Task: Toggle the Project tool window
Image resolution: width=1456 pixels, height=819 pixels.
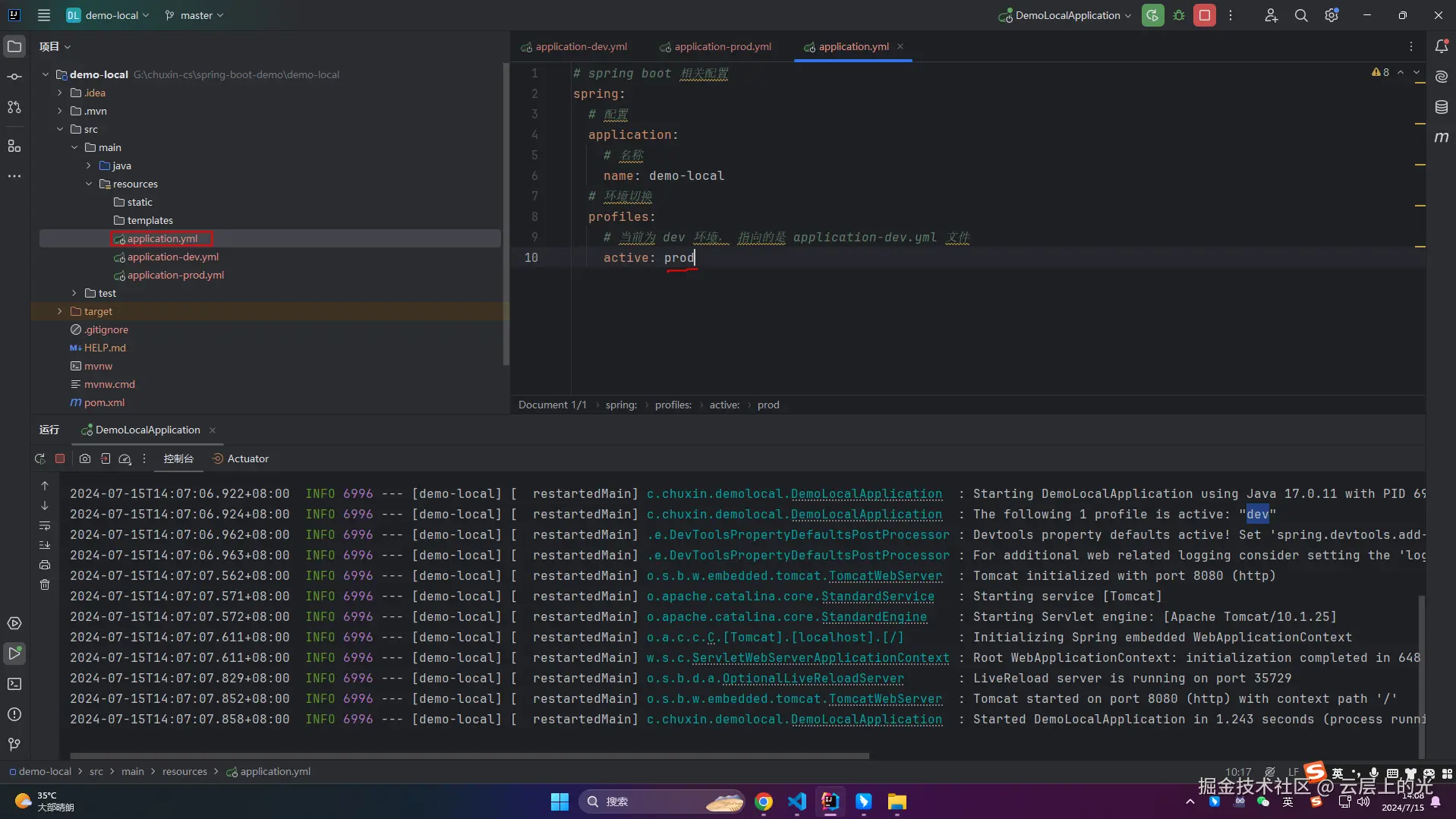Action: coord(14,46)
